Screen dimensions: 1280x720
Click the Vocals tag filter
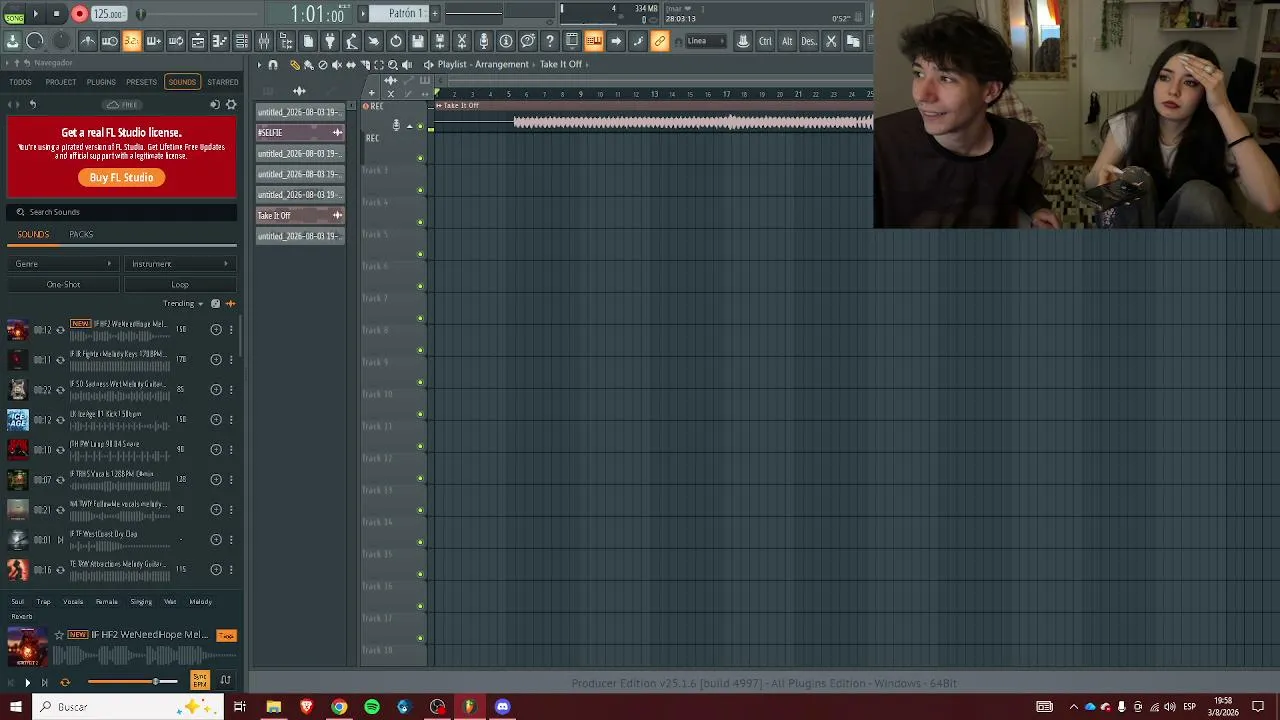pos(73,602)
